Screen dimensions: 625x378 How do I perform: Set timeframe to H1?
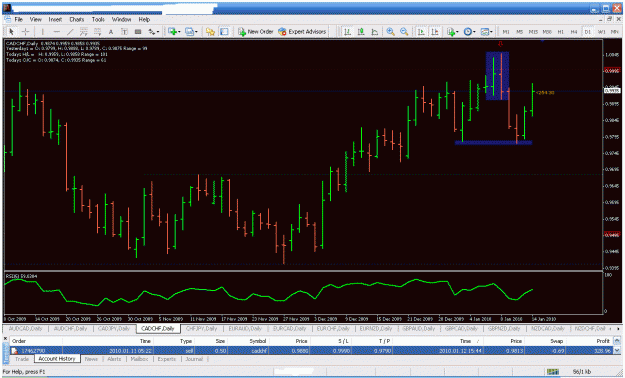pyautogui.click(x=560, y=32)
